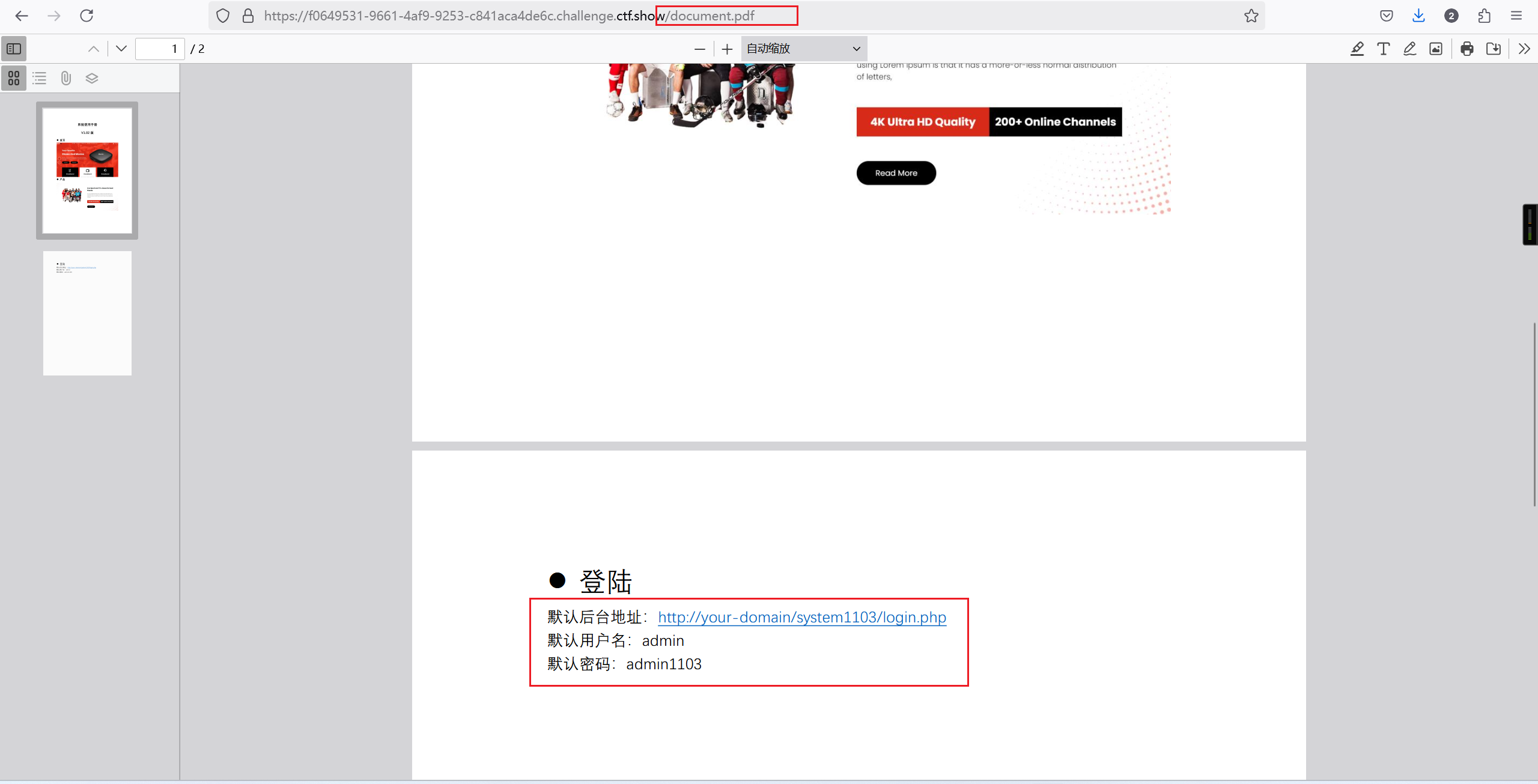The height and width of the screenshot is (784, 1538).
Task: Zoom out with the minus button
Action: (700, 49)
